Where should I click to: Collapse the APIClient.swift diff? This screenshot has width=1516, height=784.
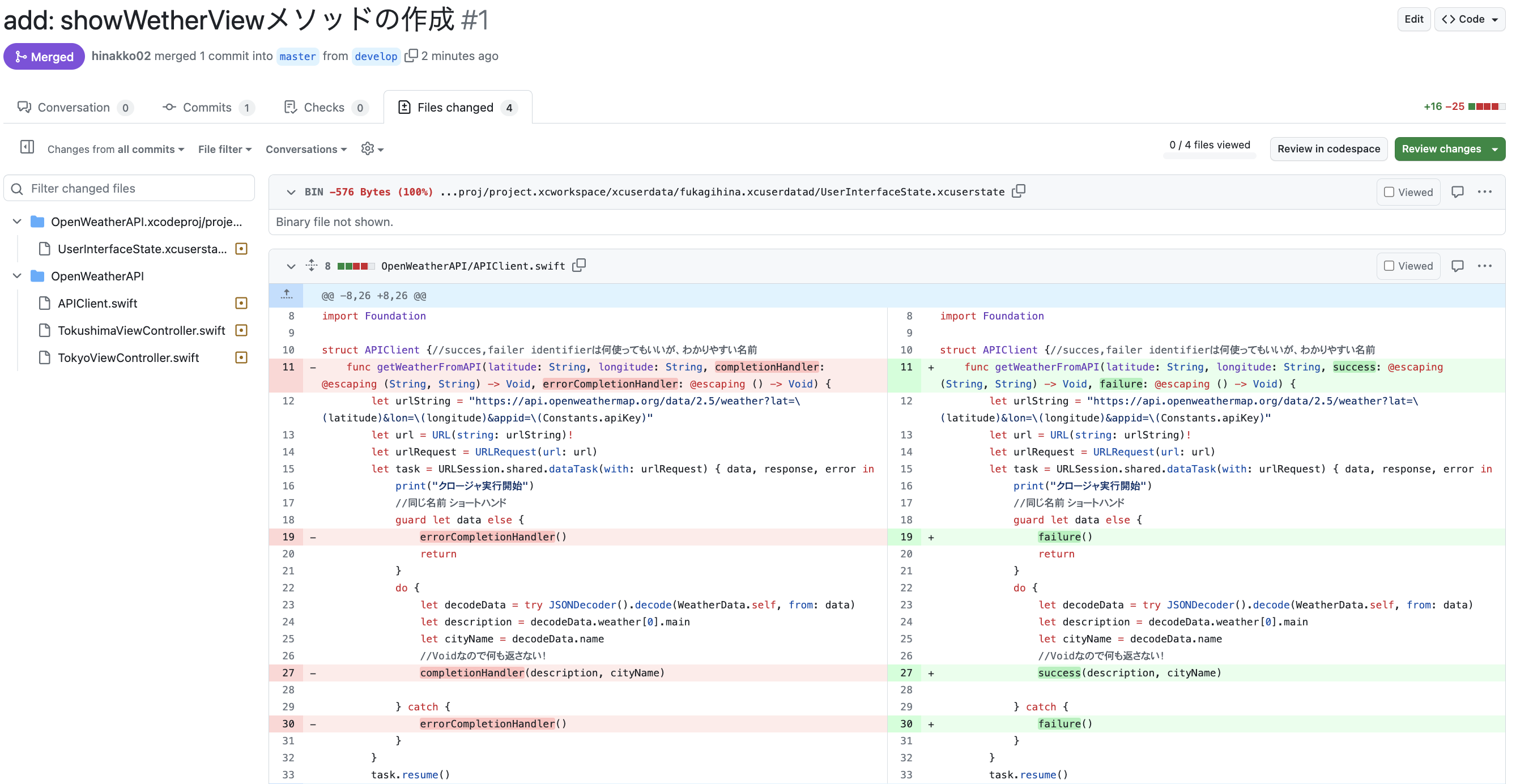coord(291,266)
